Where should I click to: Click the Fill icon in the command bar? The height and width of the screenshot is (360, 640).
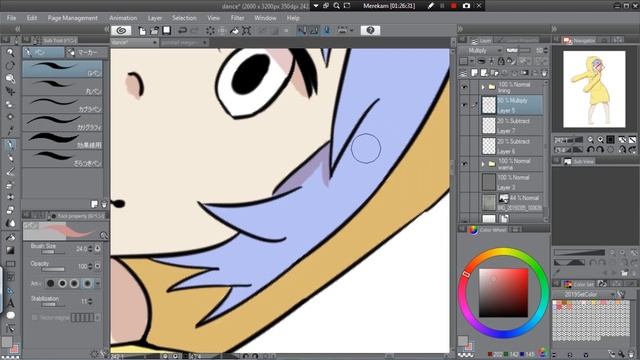coord(234,31)
